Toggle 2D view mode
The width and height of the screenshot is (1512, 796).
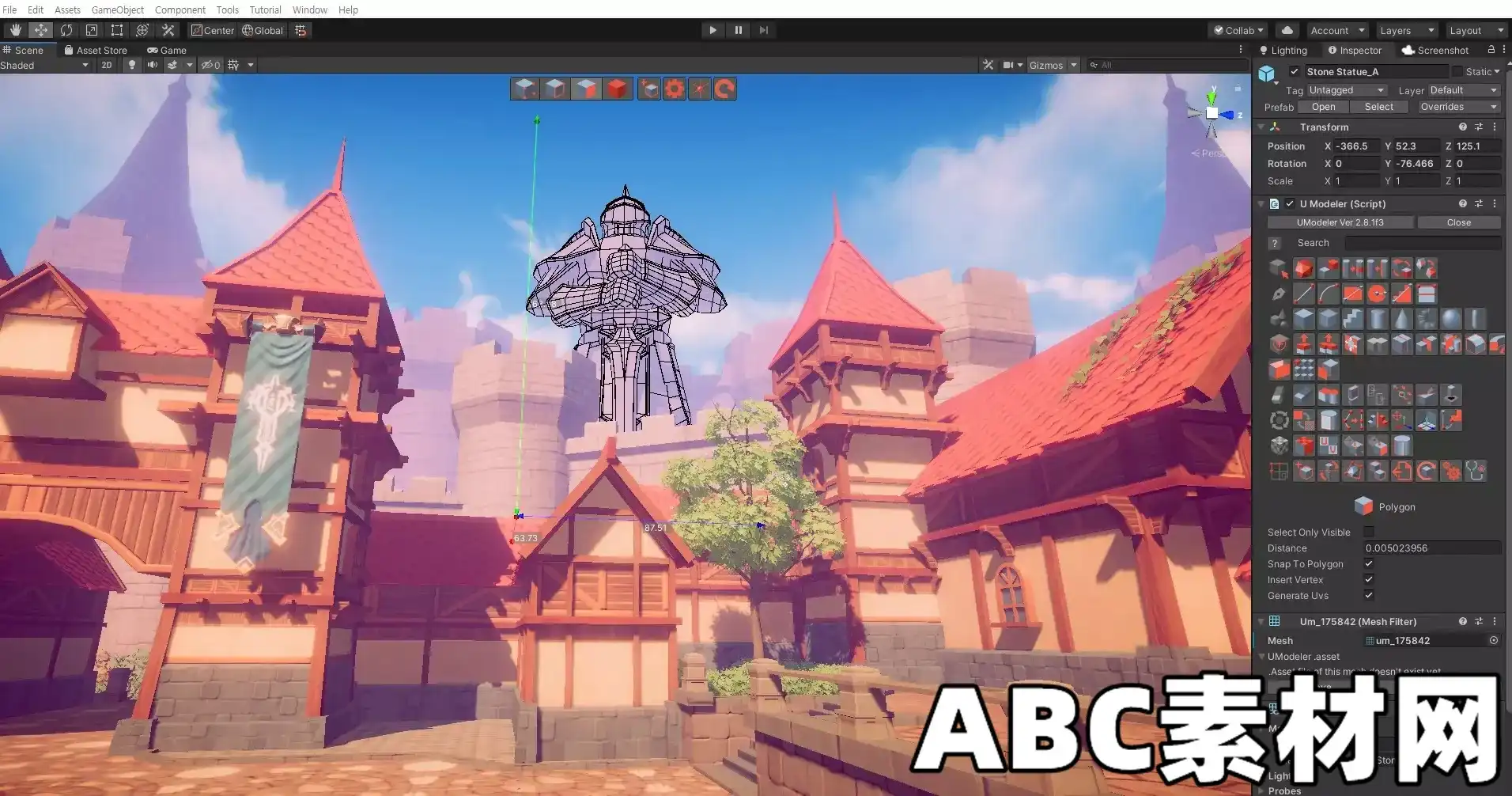point(107,65)
